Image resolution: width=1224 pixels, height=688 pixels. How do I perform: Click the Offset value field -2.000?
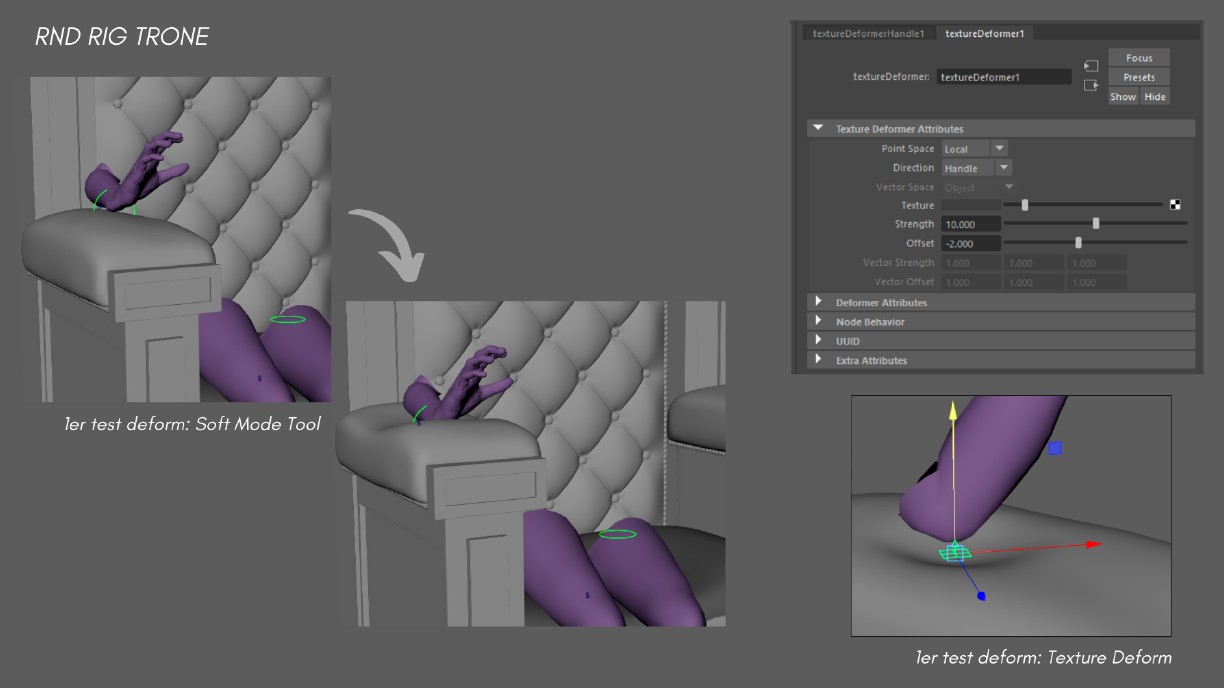971,243
